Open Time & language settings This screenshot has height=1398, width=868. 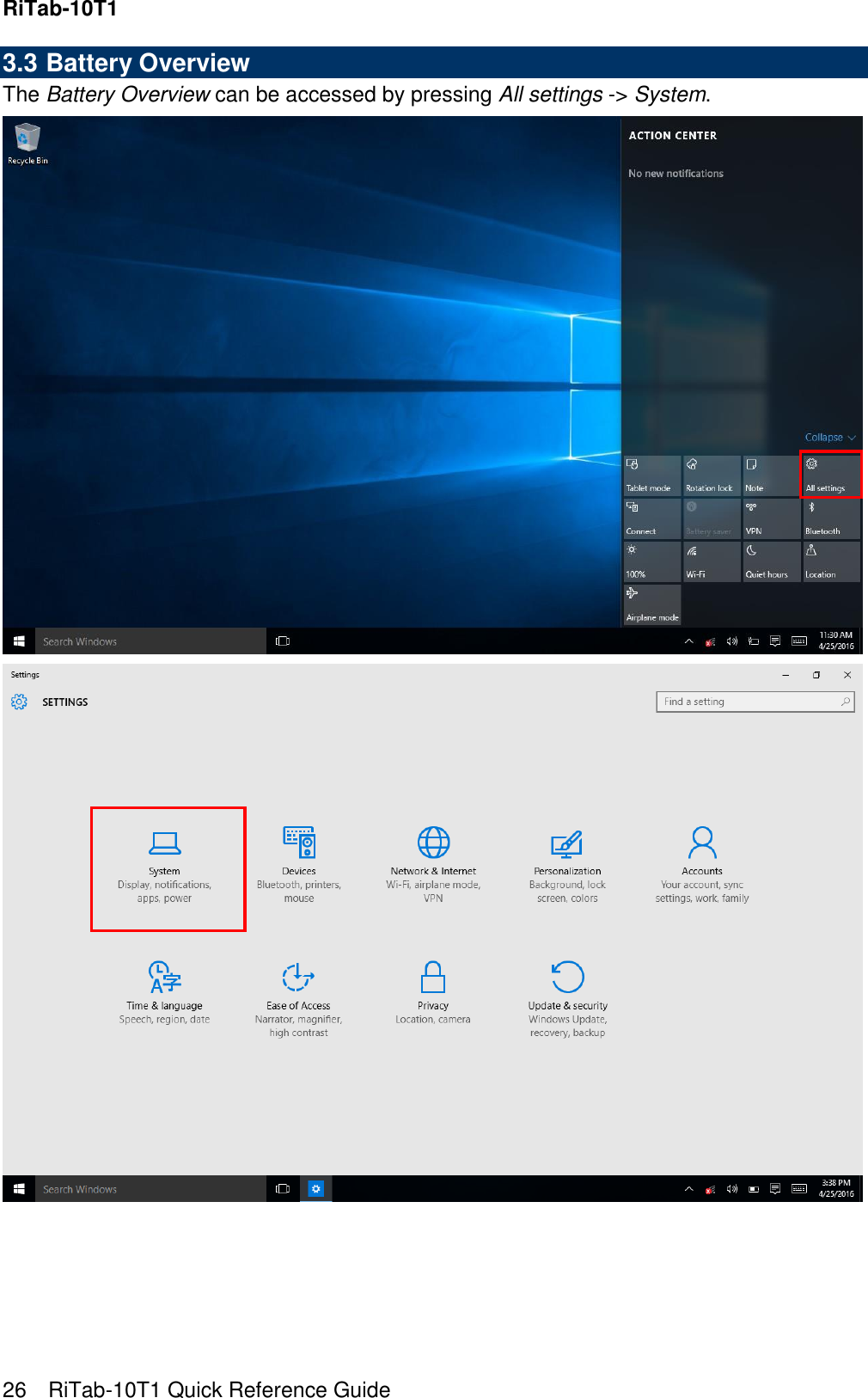pyautogui.click(x=165, y=993)
